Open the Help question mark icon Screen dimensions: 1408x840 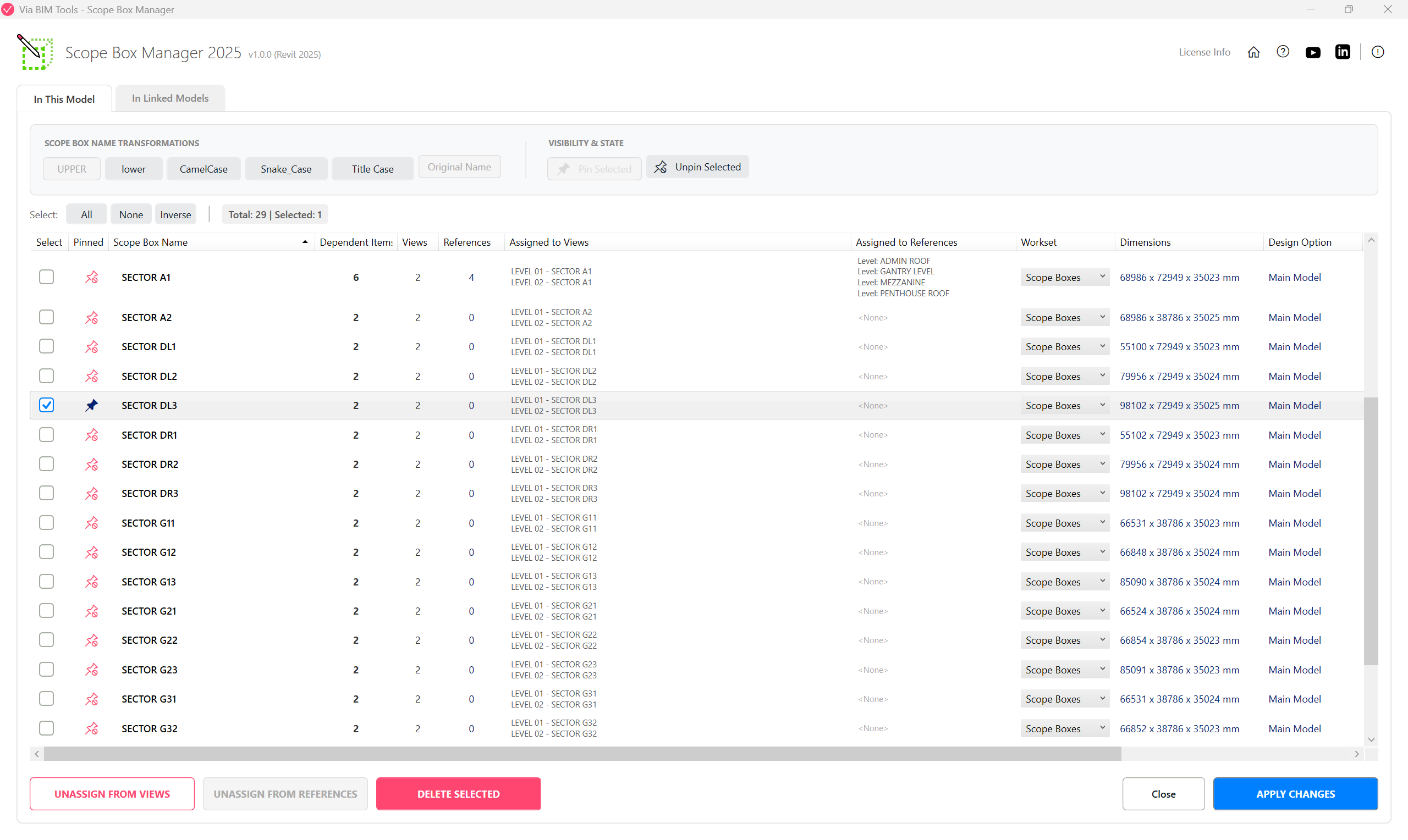1283,52
